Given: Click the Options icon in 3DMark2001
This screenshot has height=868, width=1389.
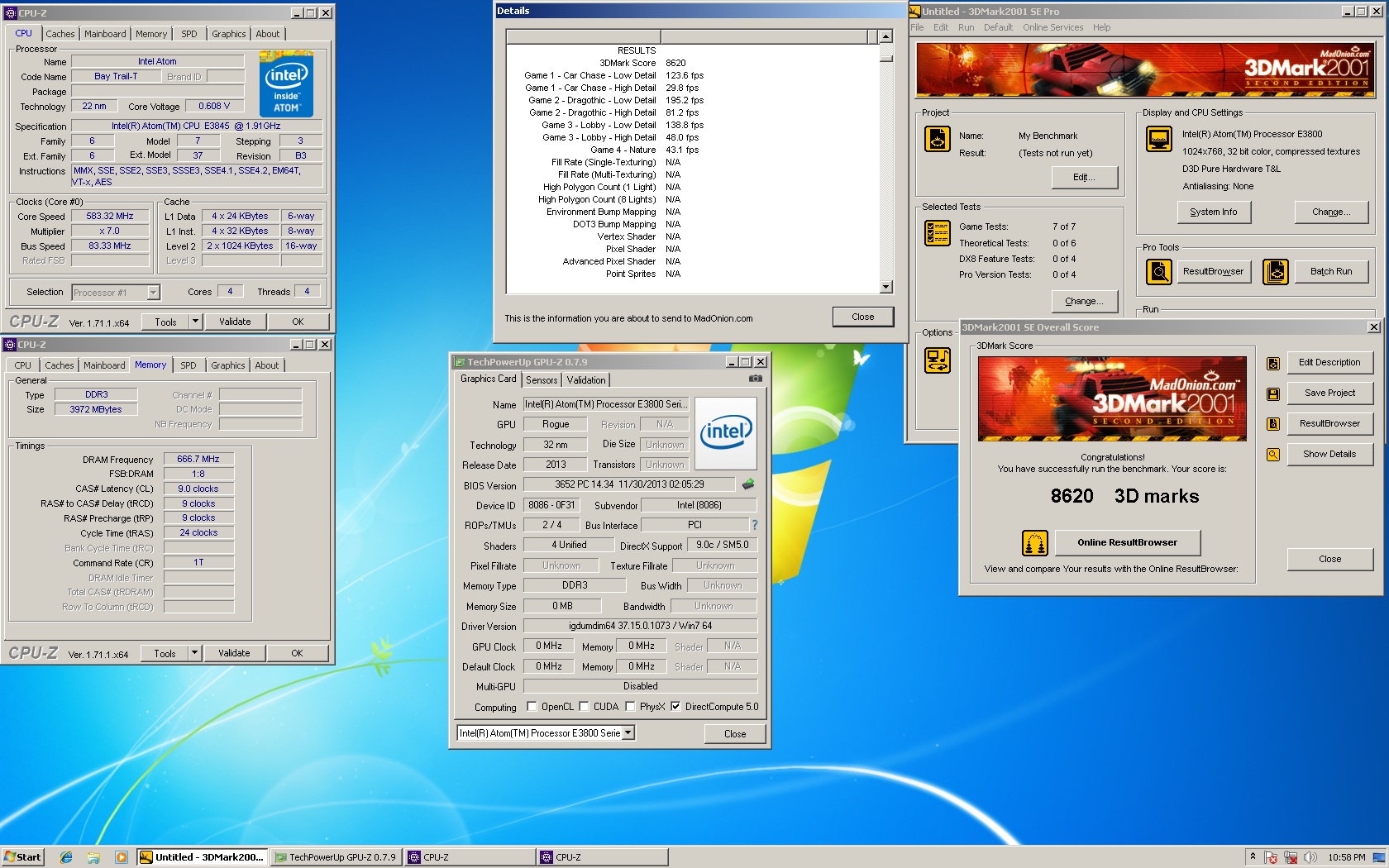Looking at the screenshot, I should 938,360.
